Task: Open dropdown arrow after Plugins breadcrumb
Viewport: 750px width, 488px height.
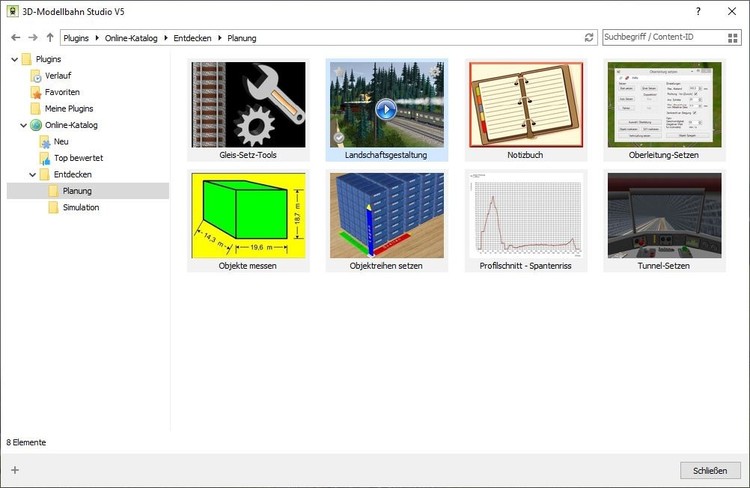Action: tap(97, 38)
